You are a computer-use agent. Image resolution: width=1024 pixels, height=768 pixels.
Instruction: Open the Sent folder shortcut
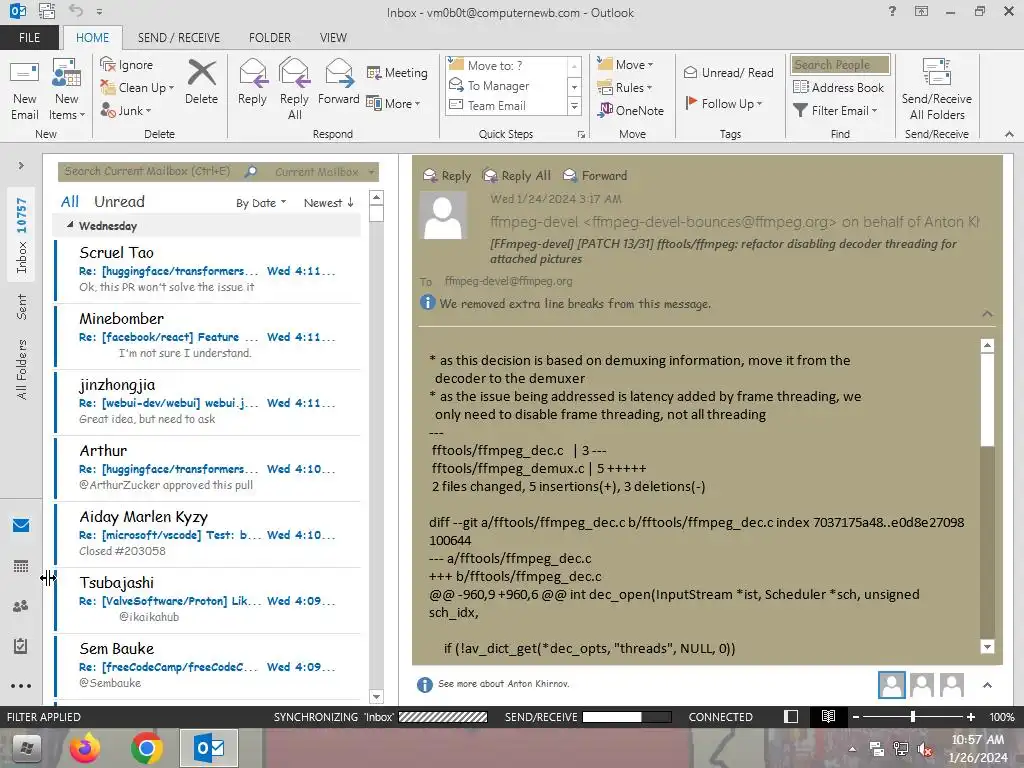click(22, 307)
